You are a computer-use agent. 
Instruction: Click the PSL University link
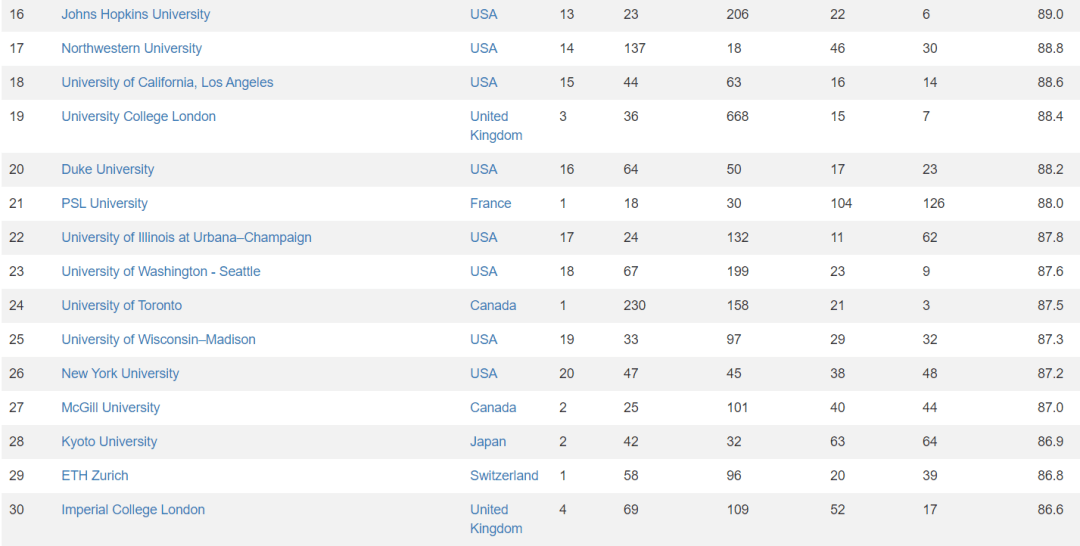tap(104, 204)
